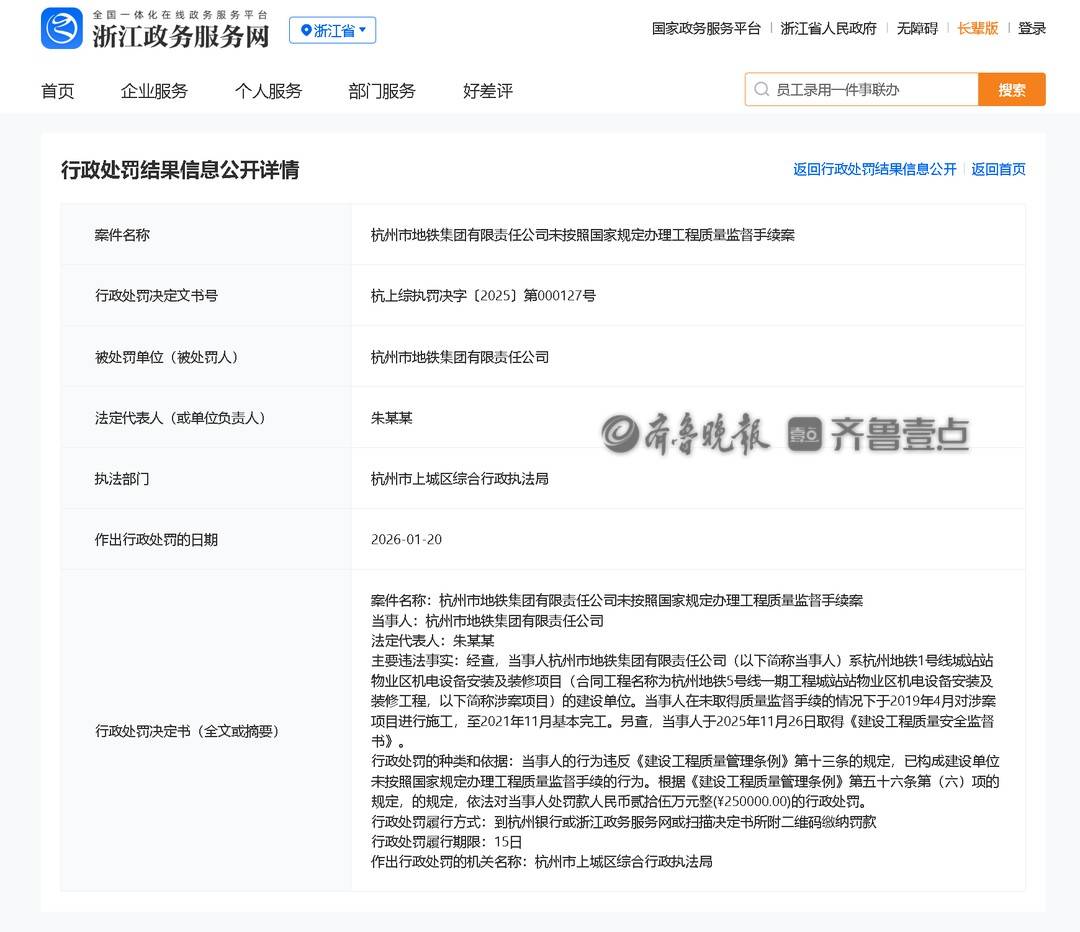Return via 返回行政处罚结果信息公开 link
This screenshot has height=932, width=1080.
[875, 169]
